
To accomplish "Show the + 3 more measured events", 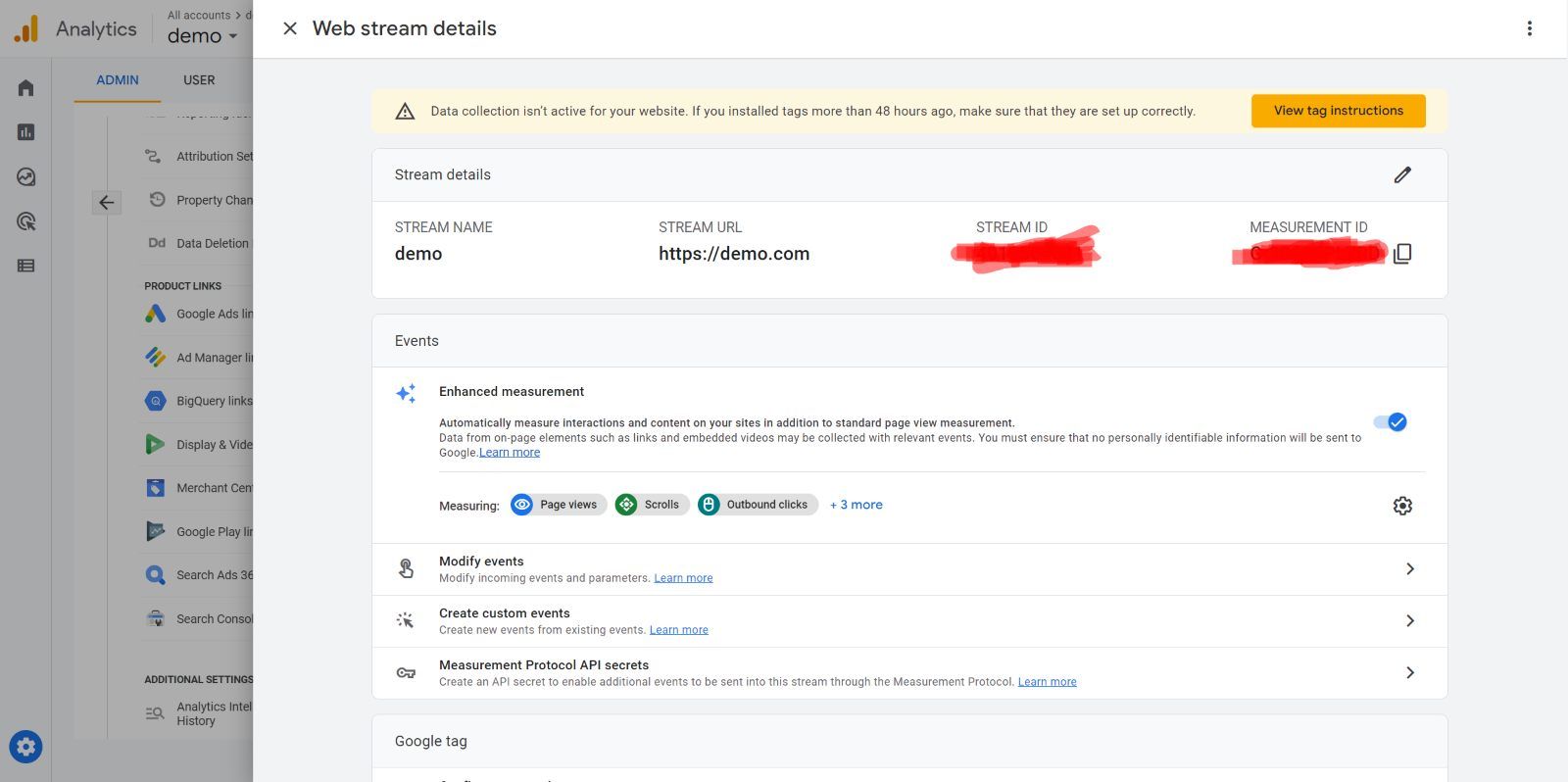I will (x=856, y=505).
